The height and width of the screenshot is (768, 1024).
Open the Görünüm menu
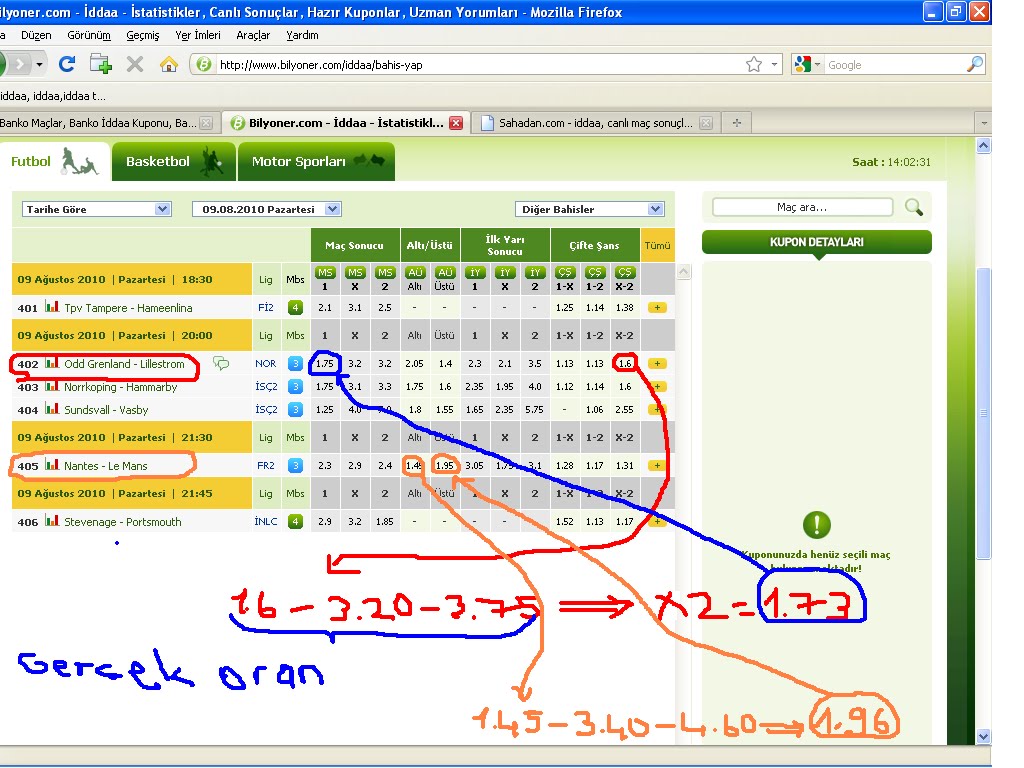tap(89, 35)
